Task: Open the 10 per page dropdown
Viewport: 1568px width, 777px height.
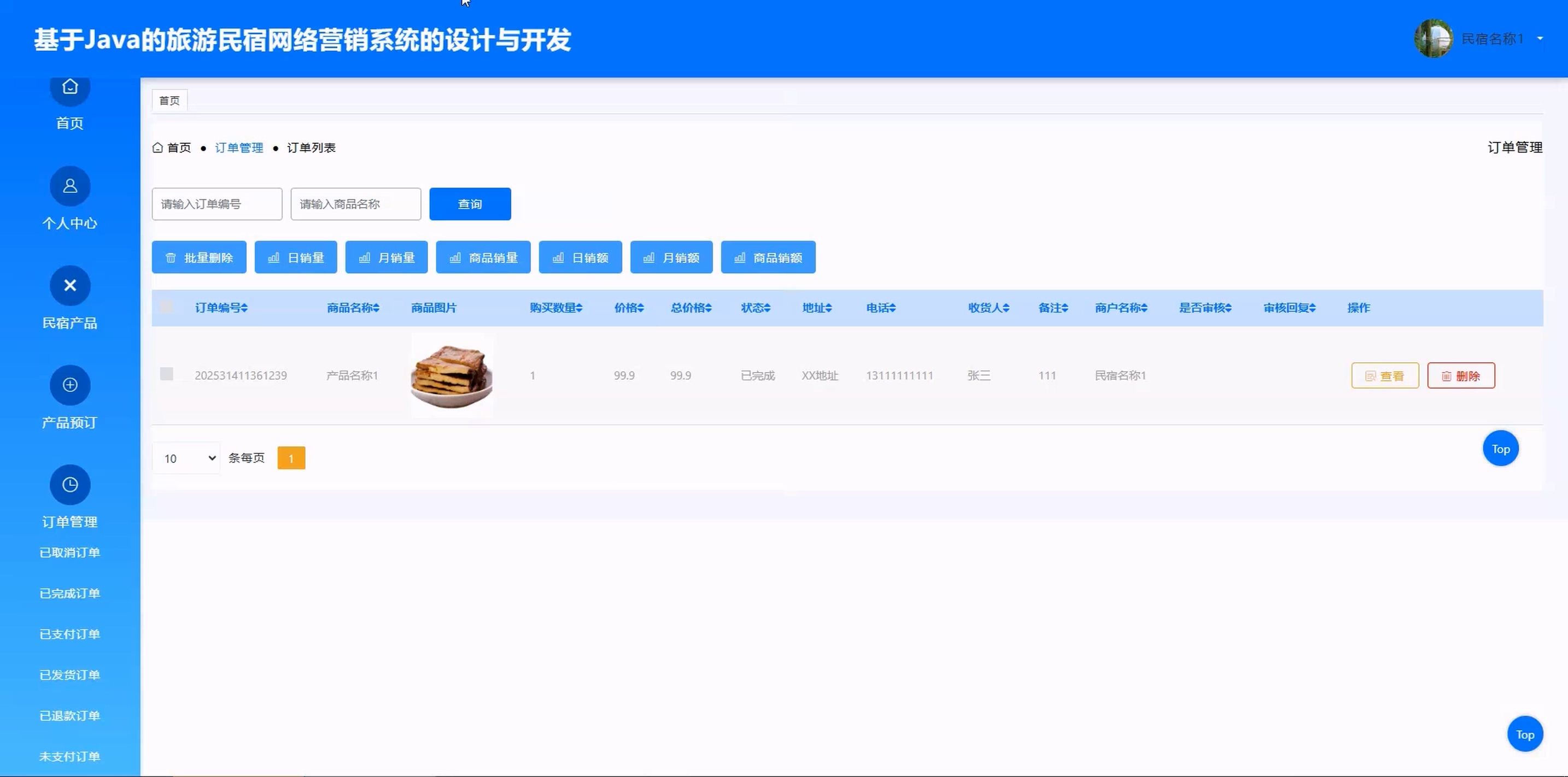Action: coord(186,458)
